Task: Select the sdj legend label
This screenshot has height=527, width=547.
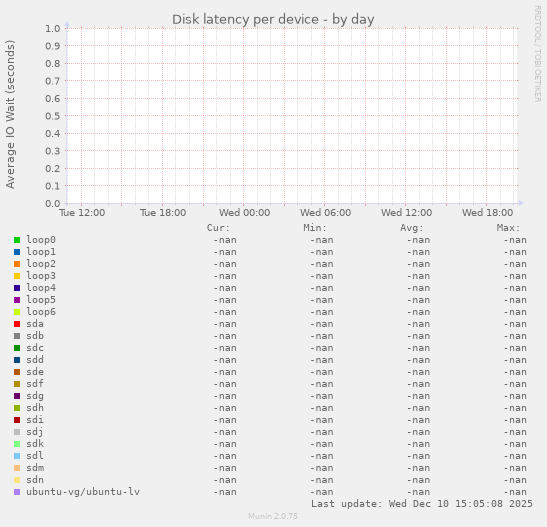Action: coord(35,432)
